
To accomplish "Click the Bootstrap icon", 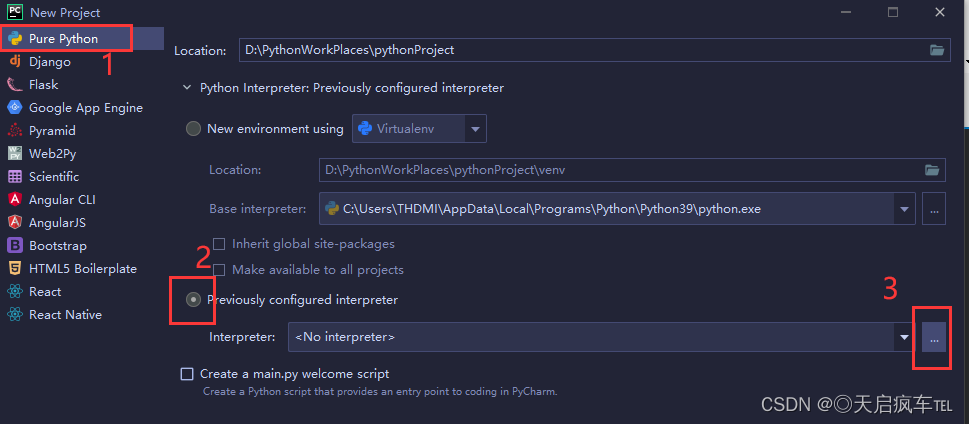I will [15, 245].
